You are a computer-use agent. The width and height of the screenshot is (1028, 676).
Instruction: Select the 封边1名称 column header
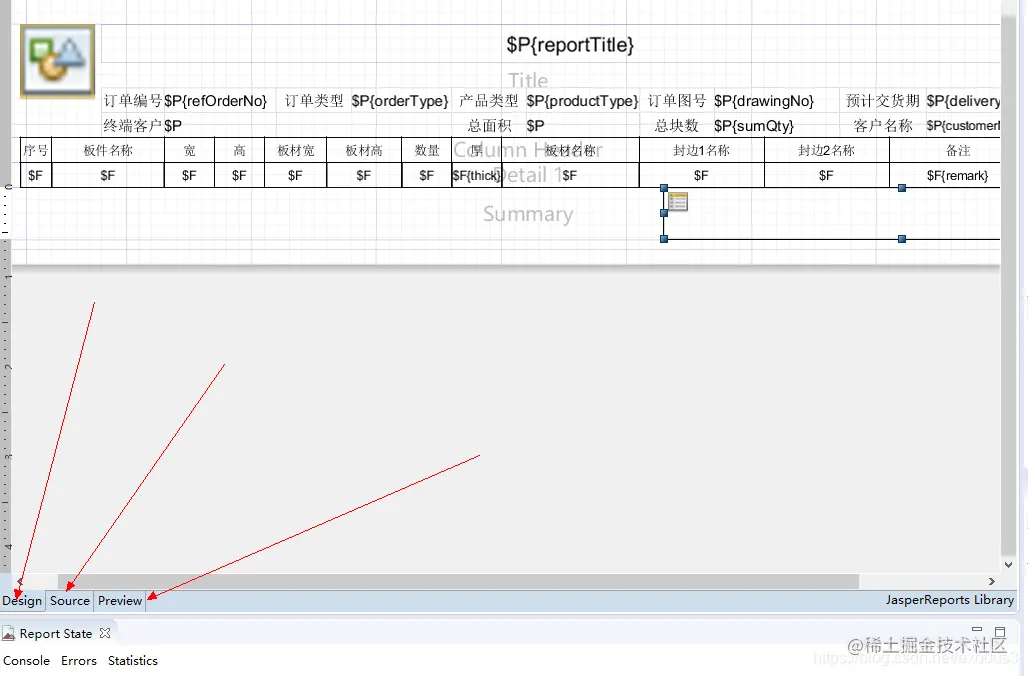click(x=702, y=150)
